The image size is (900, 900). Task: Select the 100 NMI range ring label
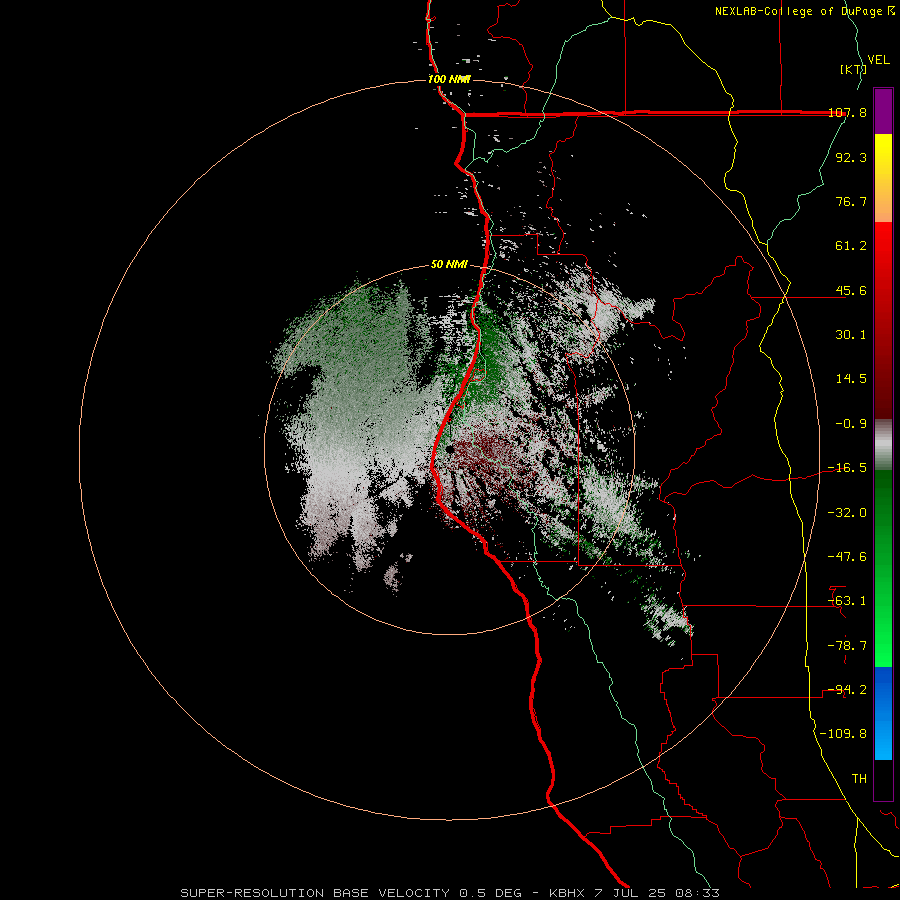pos(449,79)
